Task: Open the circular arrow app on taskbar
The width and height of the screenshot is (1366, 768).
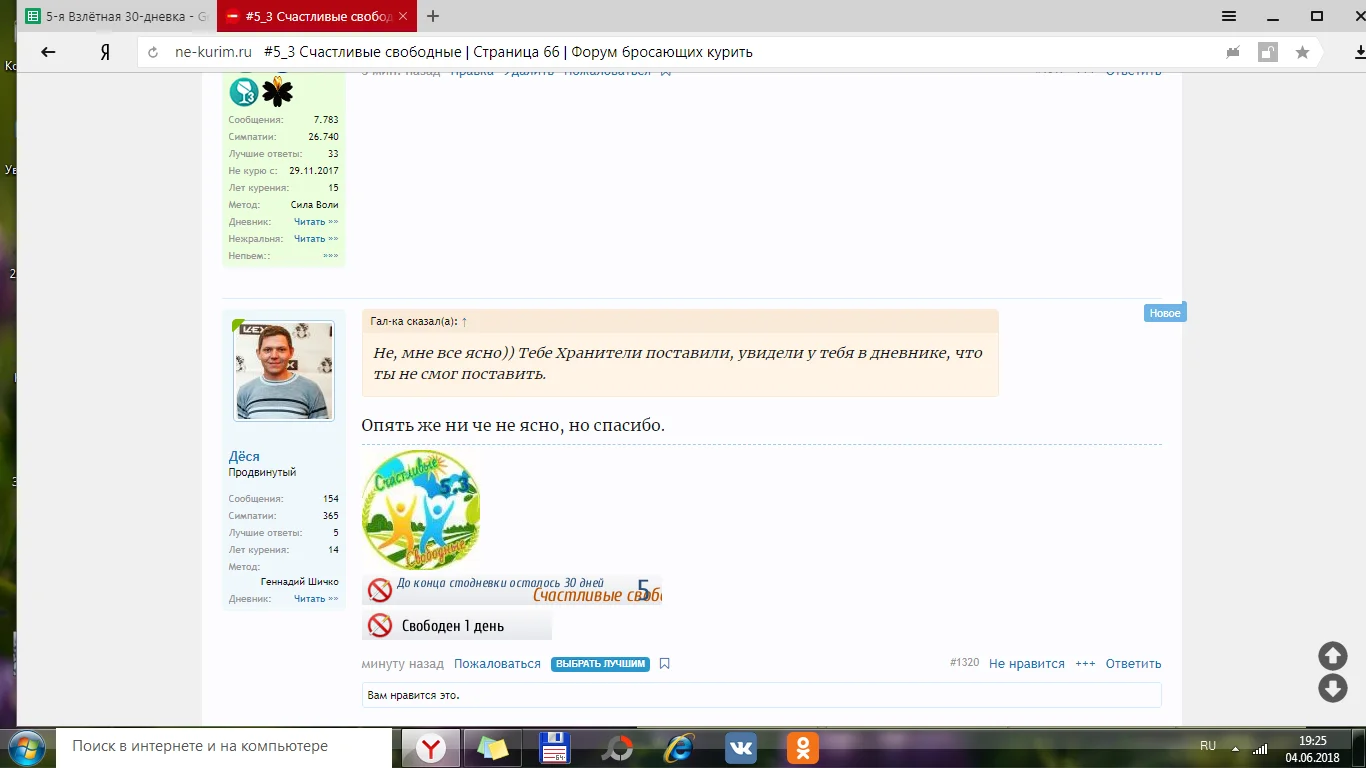Action: tap(617, 747)
